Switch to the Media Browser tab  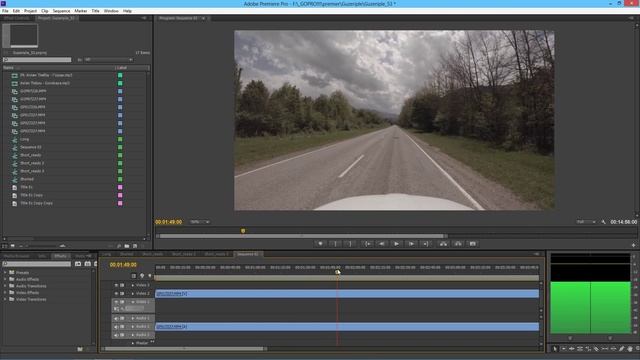tap(16, 256)
